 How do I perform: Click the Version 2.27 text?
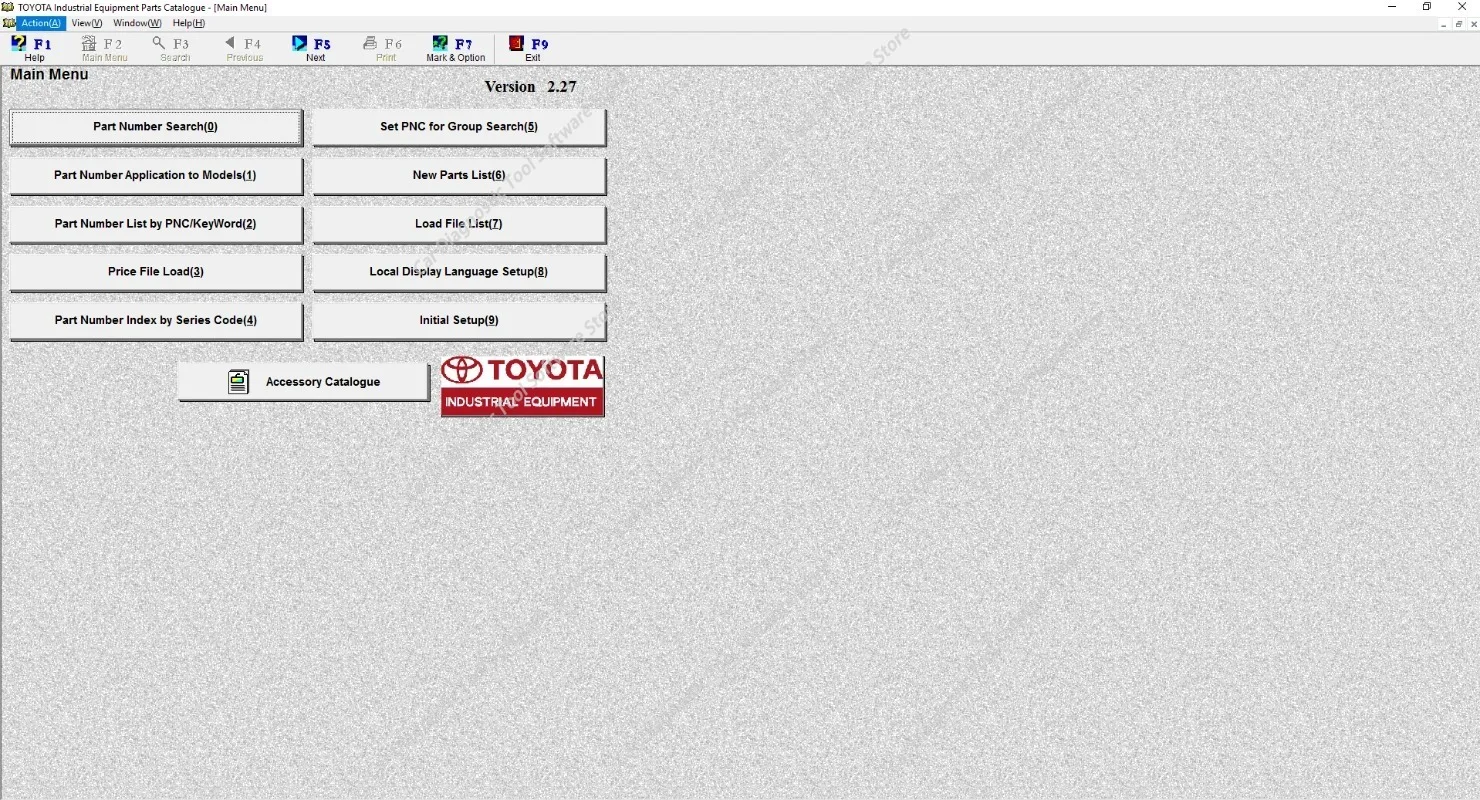[530, 87]
